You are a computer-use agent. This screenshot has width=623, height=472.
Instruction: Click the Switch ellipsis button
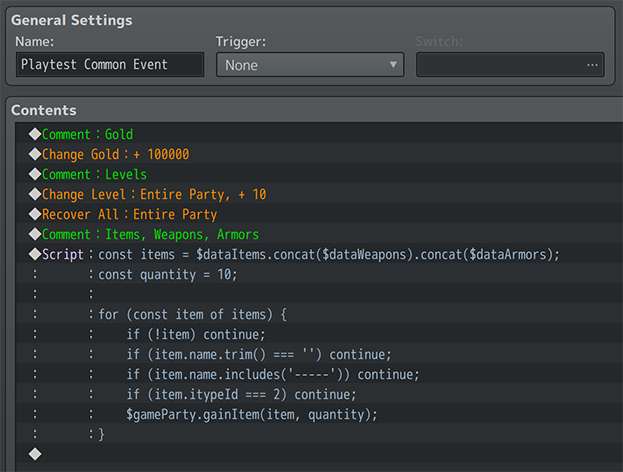tap(592, 65)
